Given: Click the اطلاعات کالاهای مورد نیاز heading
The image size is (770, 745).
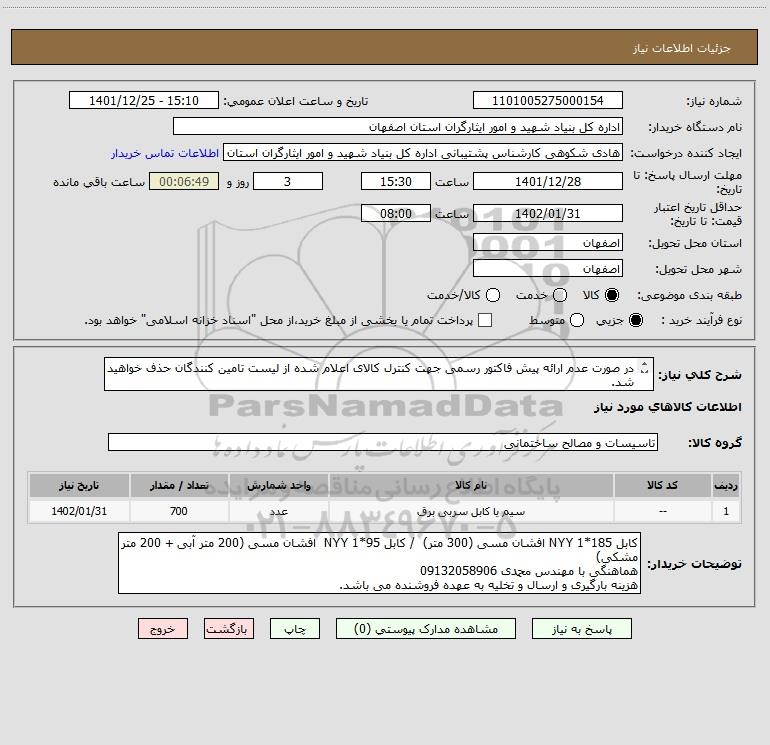Looking at the screenshot, I should click(x=668, y=407).
